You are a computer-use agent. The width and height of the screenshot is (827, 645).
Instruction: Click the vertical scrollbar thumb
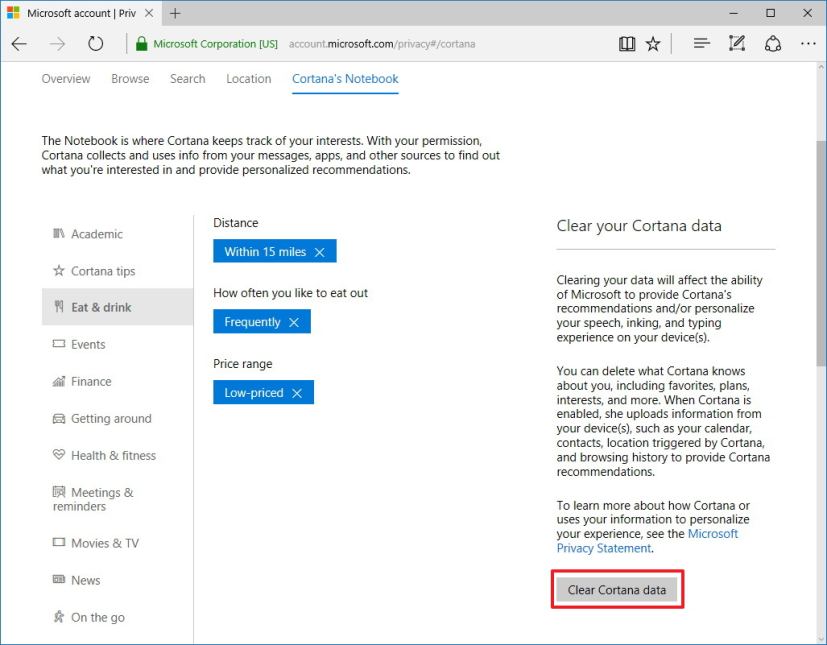point(821,253)
